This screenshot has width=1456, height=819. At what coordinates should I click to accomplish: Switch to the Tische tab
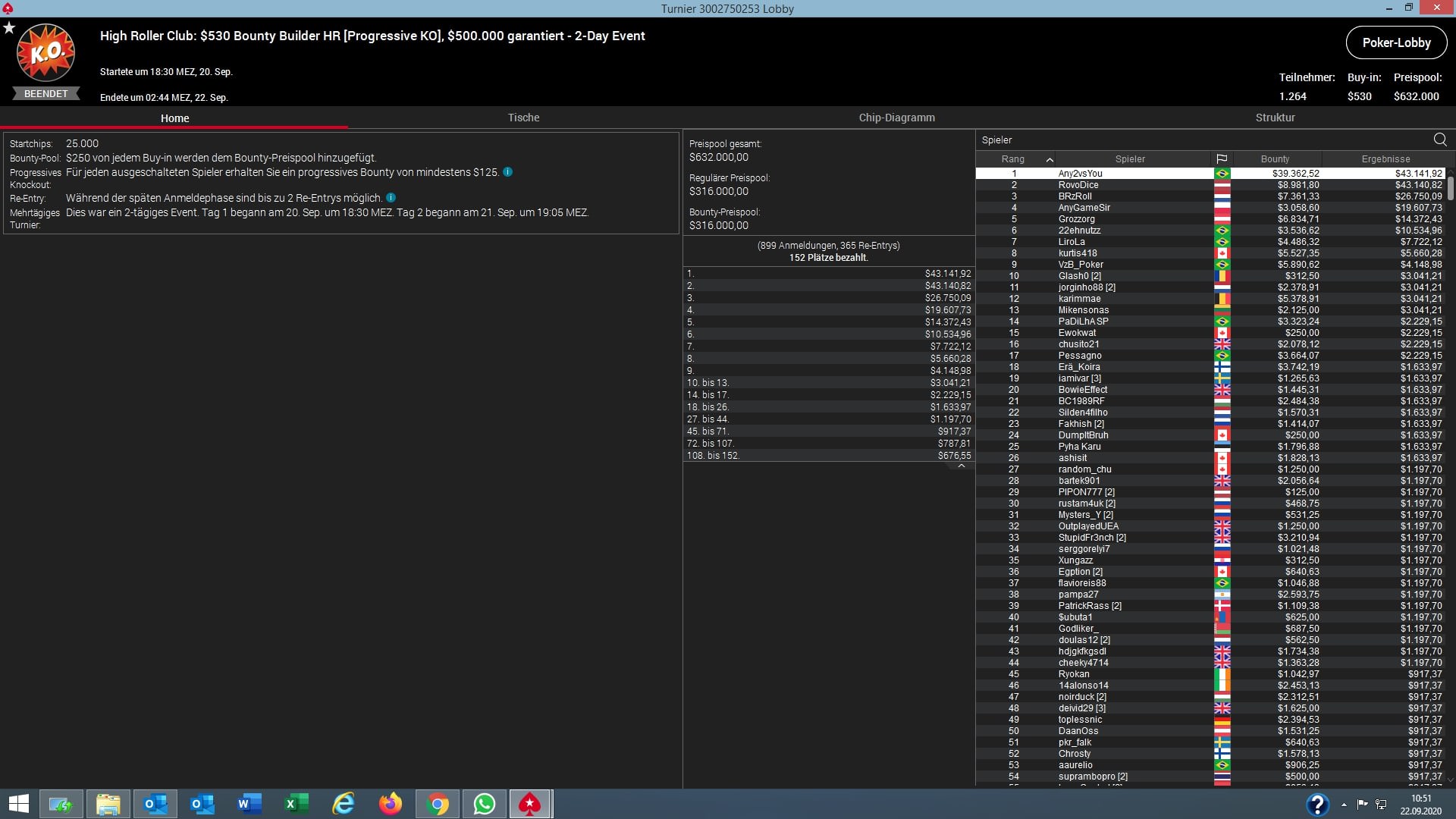523,118
